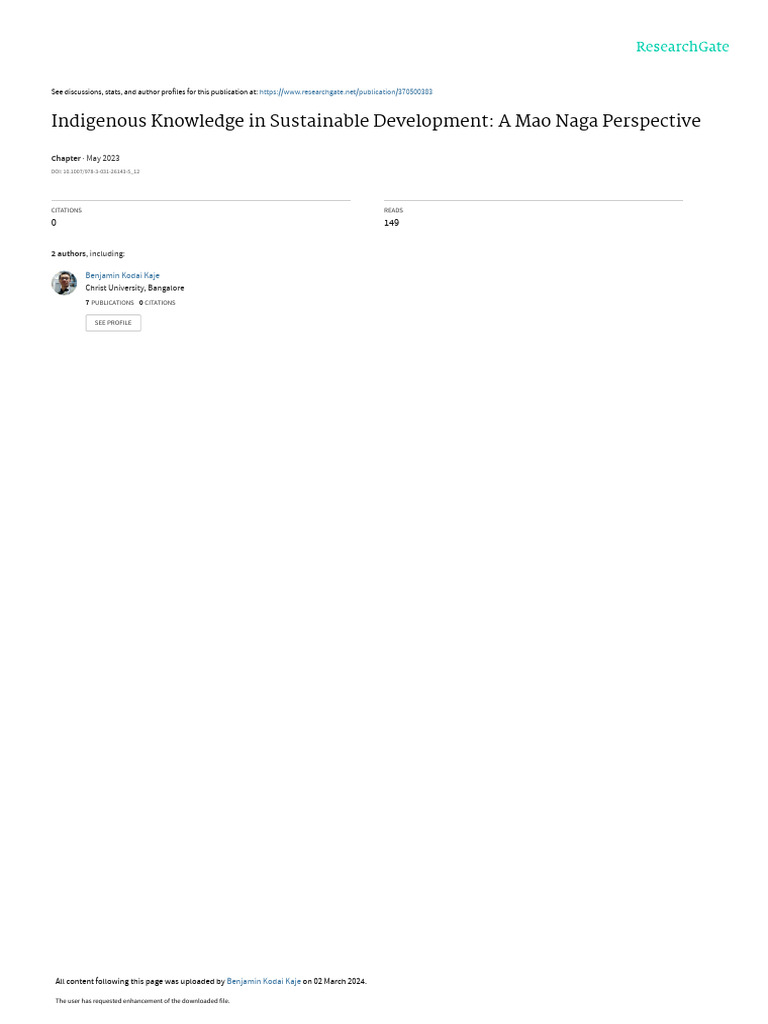
Task: Click the DOI text under Chapter
Action: tap(95, 172)
